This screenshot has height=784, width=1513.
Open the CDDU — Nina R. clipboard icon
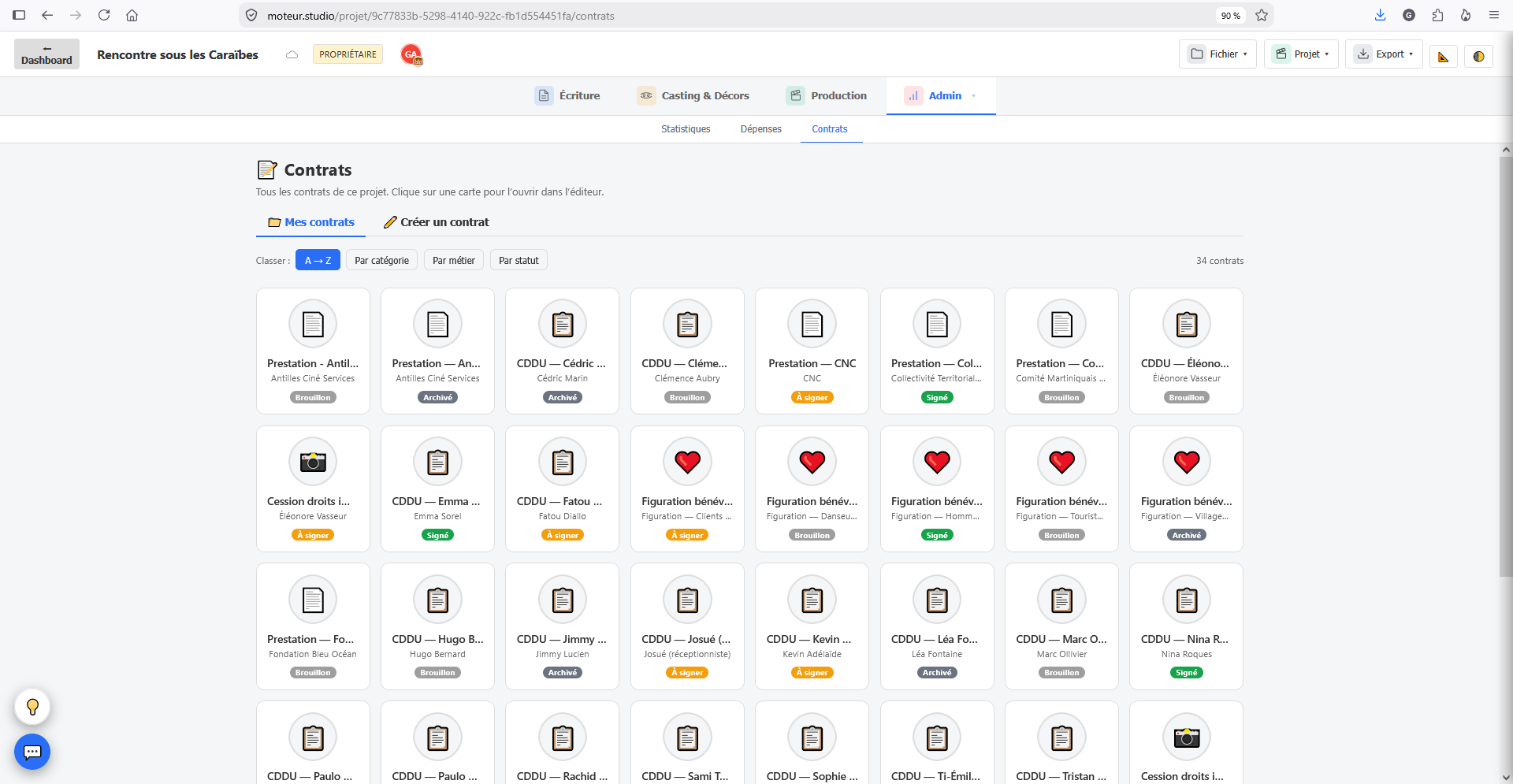[x=1187, y=600]
